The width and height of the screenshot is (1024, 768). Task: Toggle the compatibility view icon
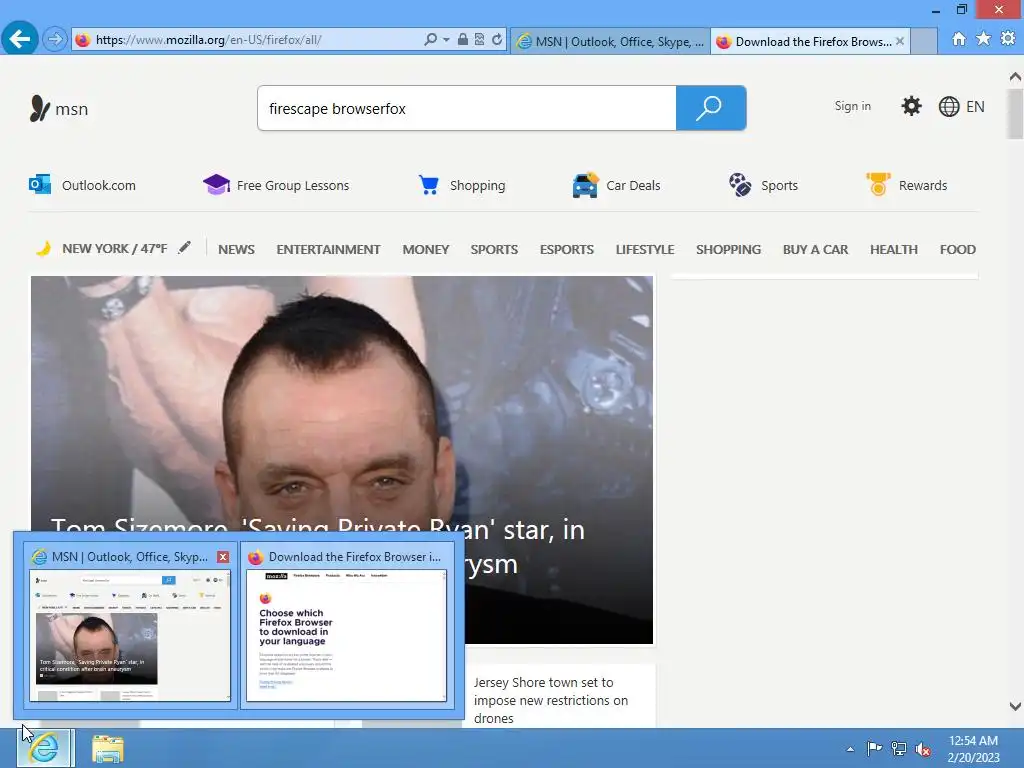pyautogui.click(x=479, y=40)
